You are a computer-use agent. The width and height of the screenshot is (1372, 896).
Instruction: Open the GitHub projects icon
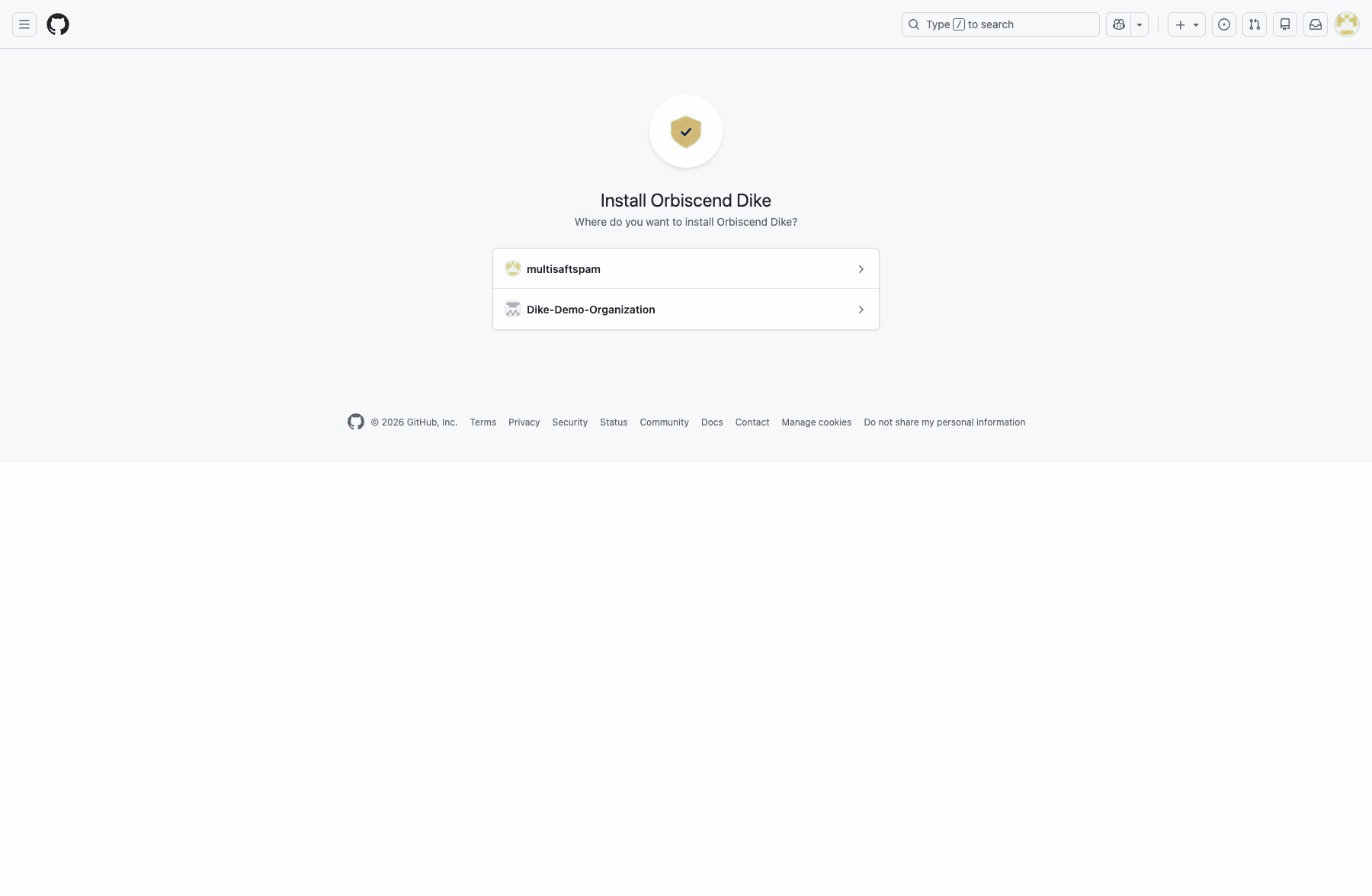(x=1285, y=24)
